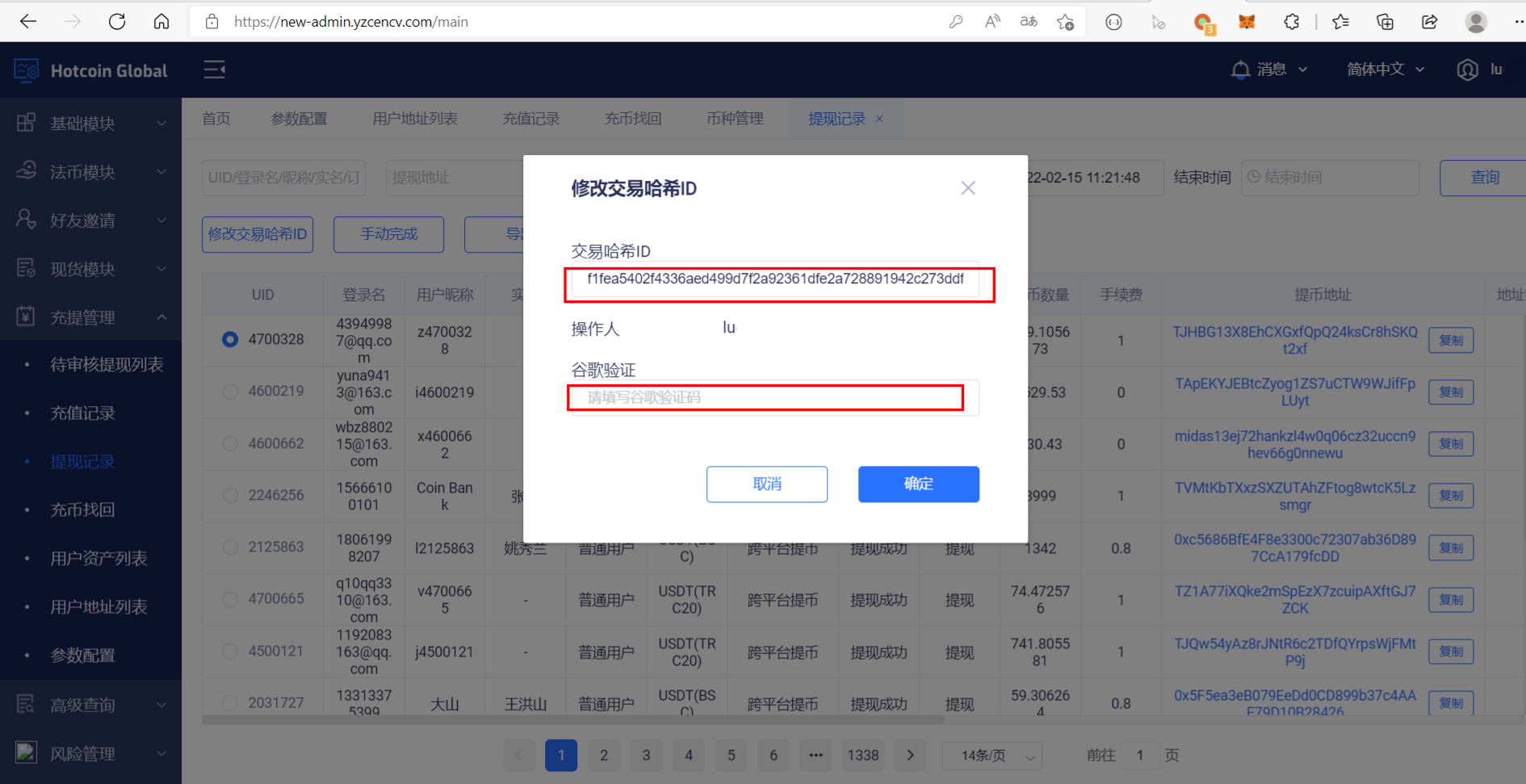
Task: Click the 基础模块 icon in sidebar
Action: coord(25,123)
